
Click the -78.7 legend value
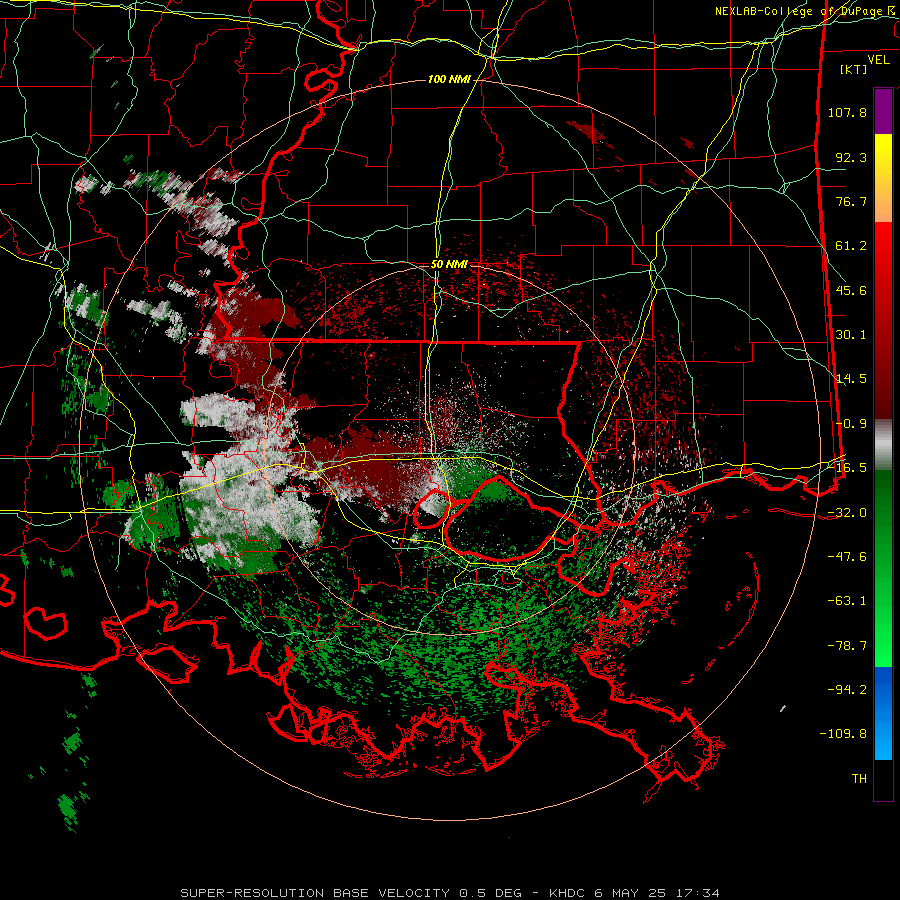pos(847,646)
